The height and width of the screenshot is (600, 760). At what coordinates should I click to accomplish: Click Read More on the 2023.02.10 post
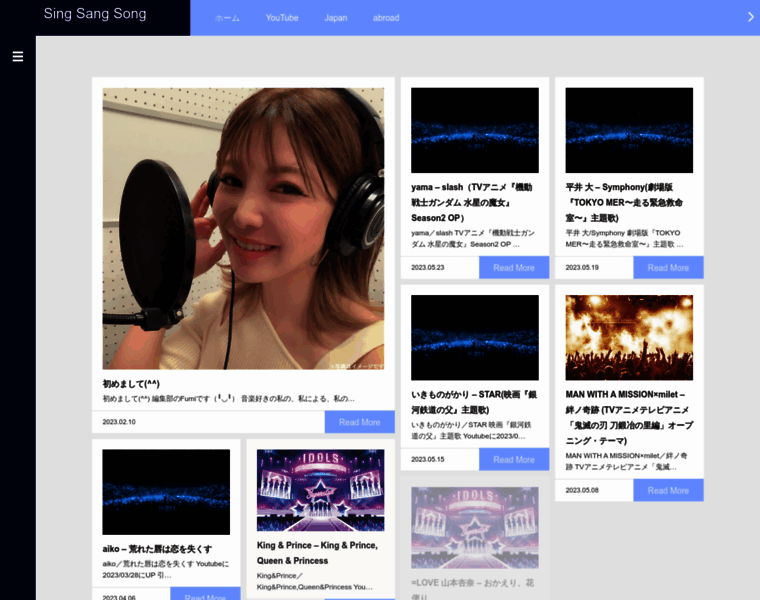tap(360, 422)
